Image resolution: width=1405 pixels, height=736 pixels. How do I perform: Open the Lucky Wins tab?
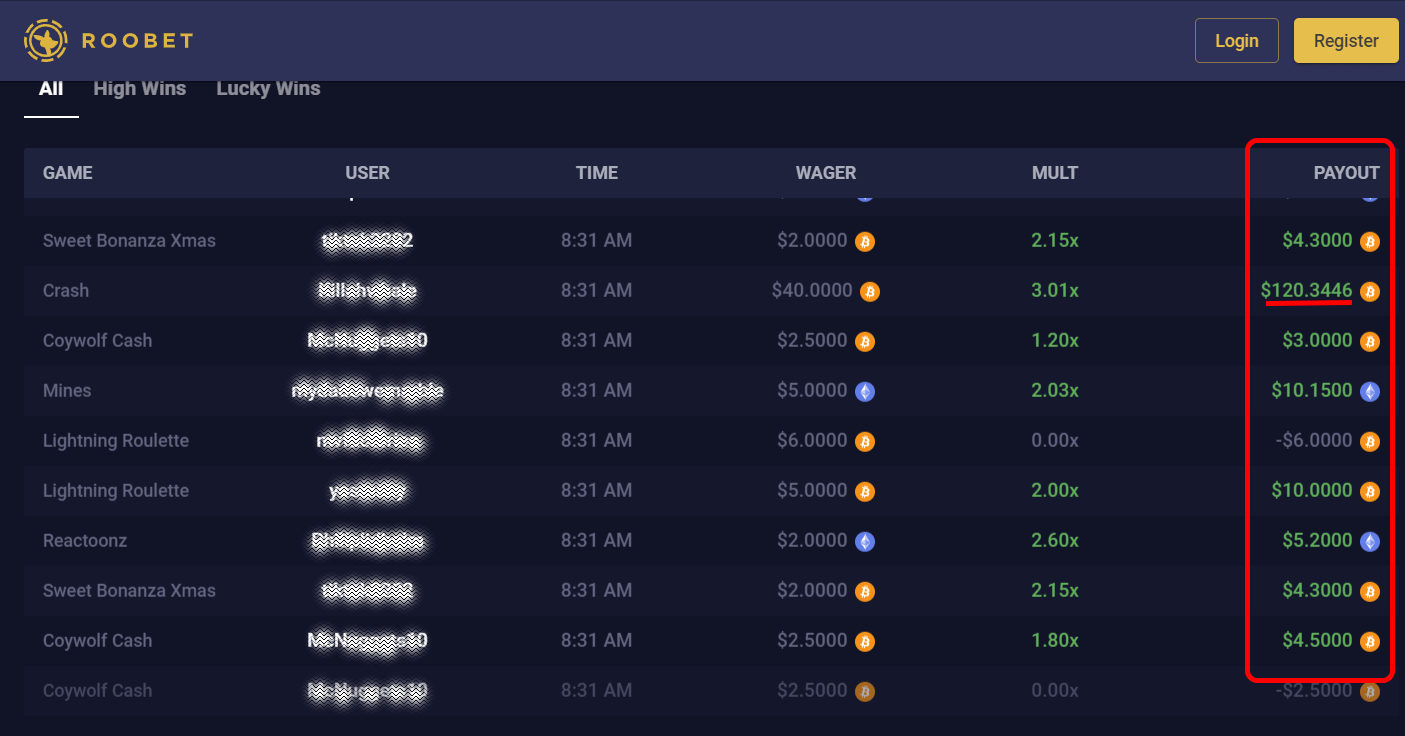(268, 89)
